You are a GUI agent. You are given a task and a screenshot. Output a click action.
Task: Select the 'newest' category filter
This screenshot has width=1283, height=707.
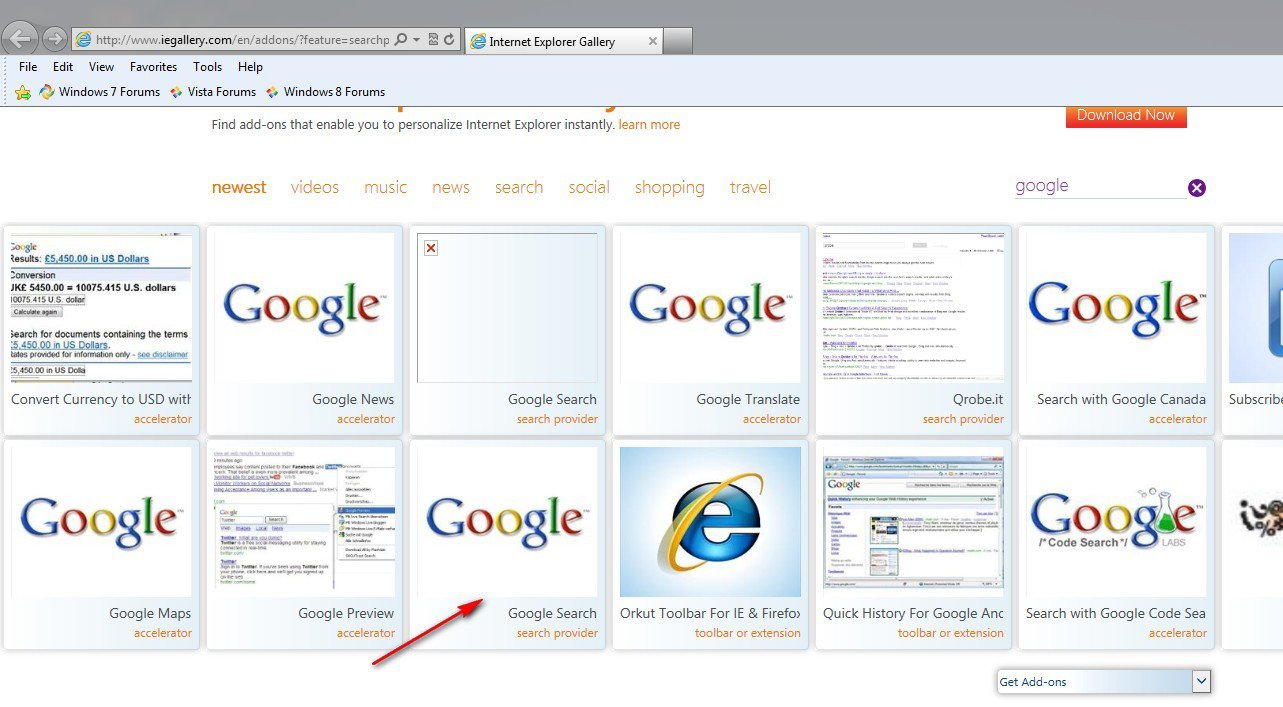(239, 187)
